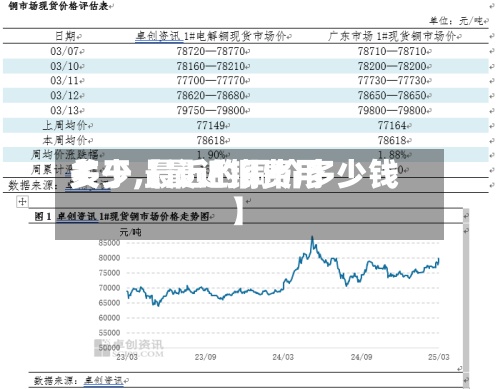Image resolution: width=500 pixels, height=389 pixels.
Task: Click the x-axis label 23/03
Action: (127, 357)
